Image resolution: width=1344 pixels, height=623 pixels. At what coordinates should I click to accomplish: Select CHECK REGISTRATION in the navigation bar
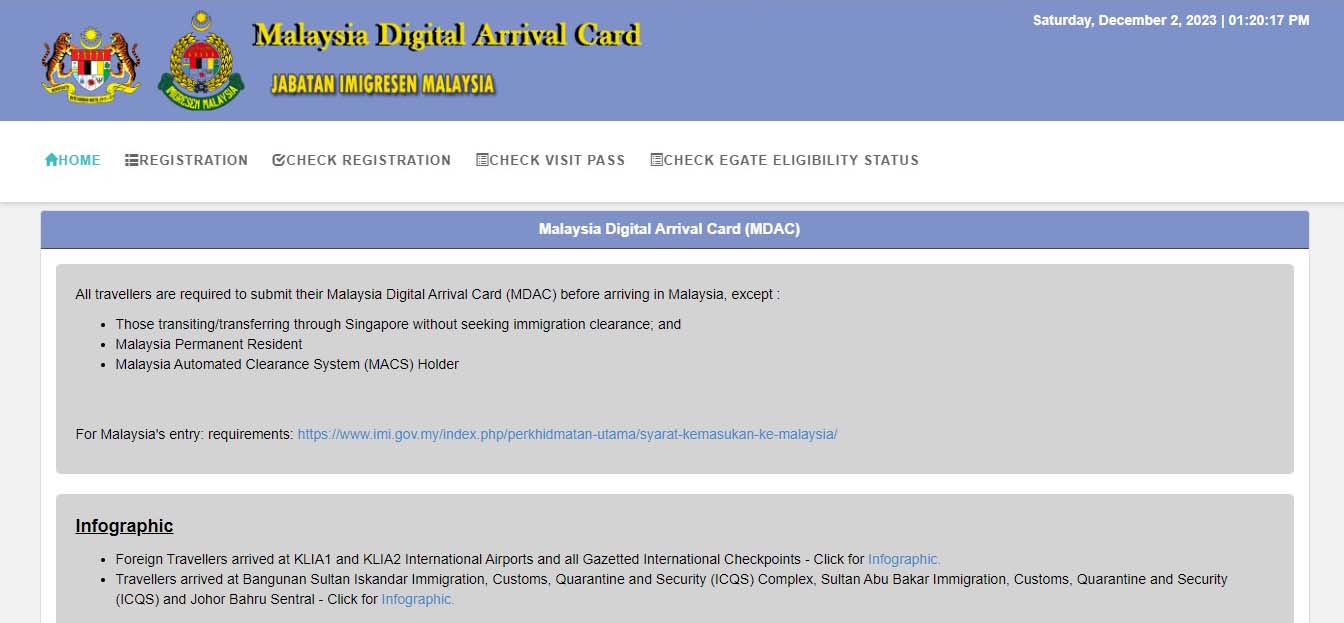368,160
